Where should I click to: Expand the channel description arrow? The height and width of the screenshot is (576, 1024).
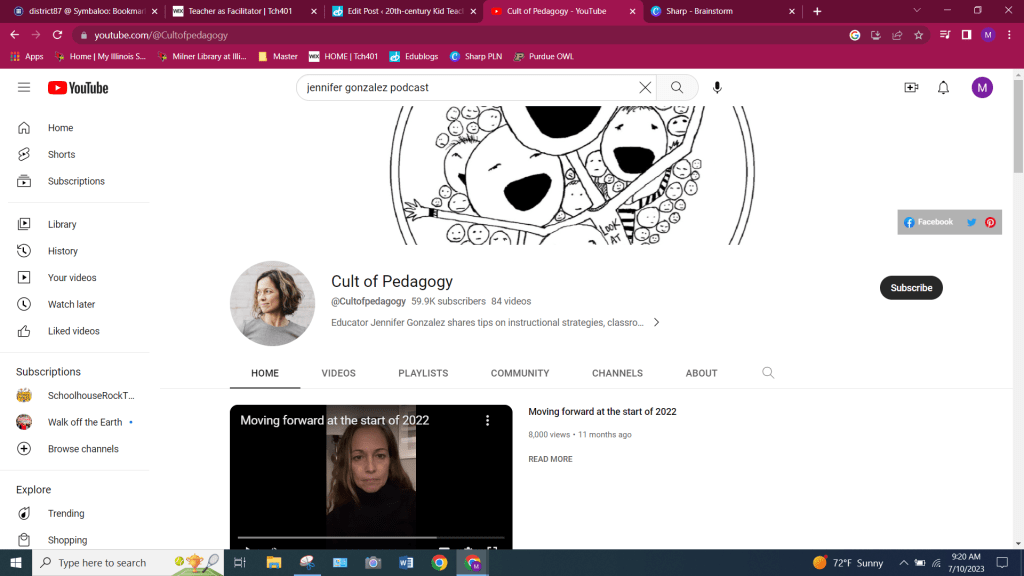point(656,323)
